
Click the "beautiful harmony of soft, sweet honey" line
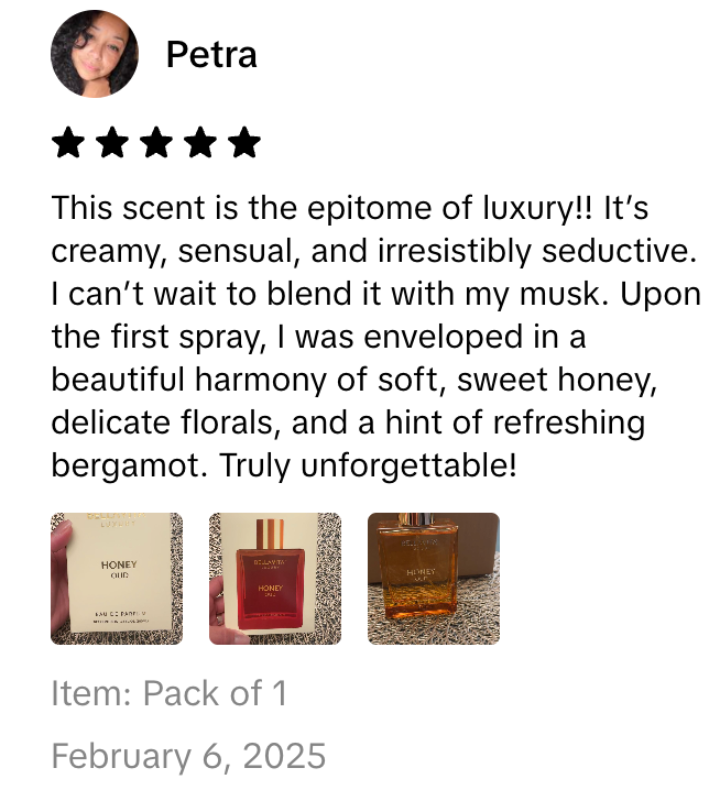(x=354, y=379)
